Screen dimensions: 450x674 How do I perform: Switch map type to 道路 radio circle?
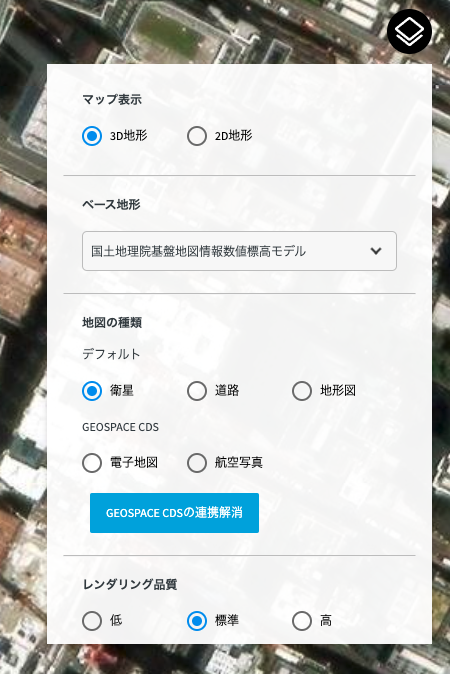coord(197,391)
